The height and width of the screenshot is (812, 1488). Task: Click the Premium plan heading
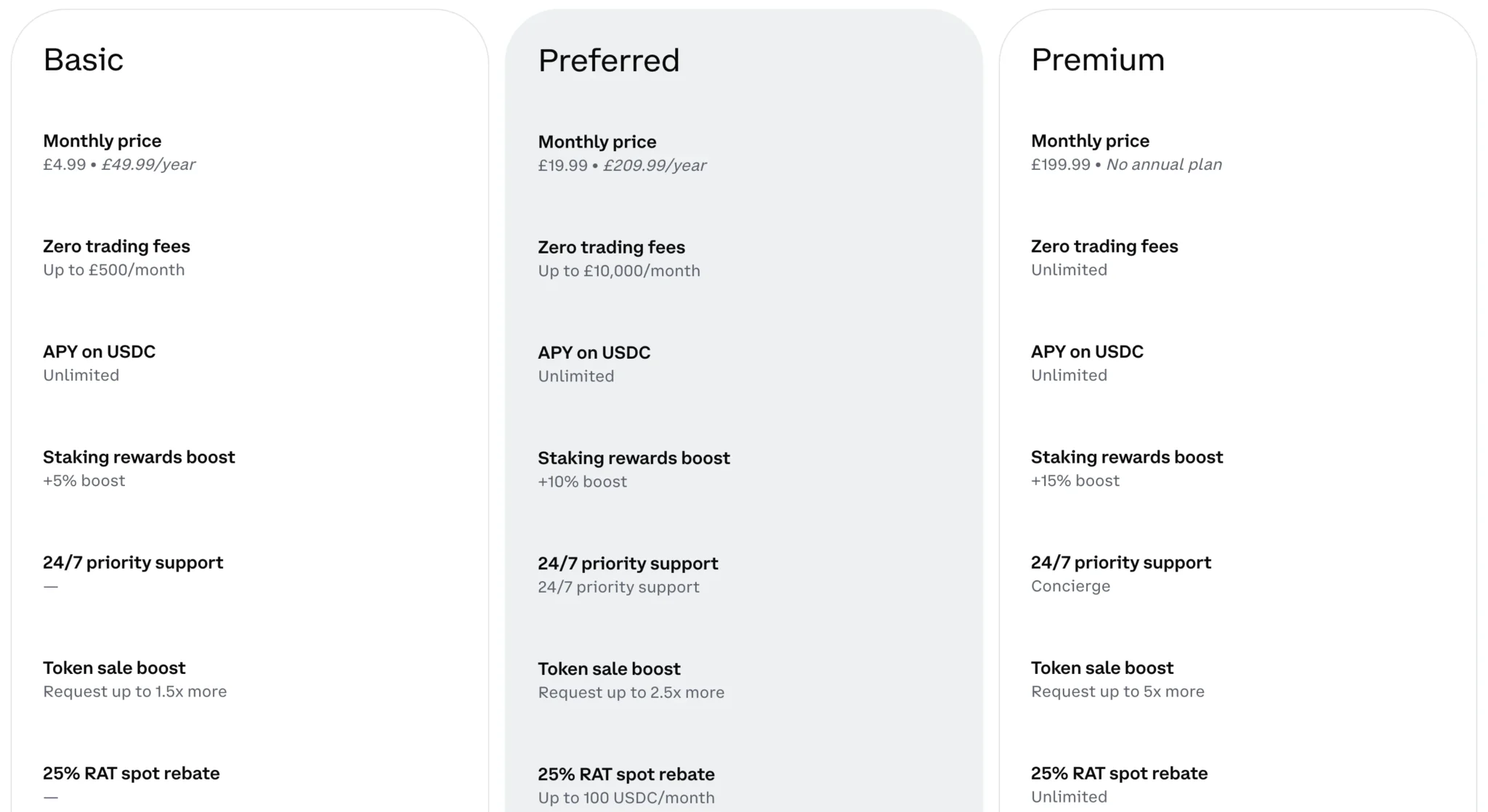tap(1097, 60)
